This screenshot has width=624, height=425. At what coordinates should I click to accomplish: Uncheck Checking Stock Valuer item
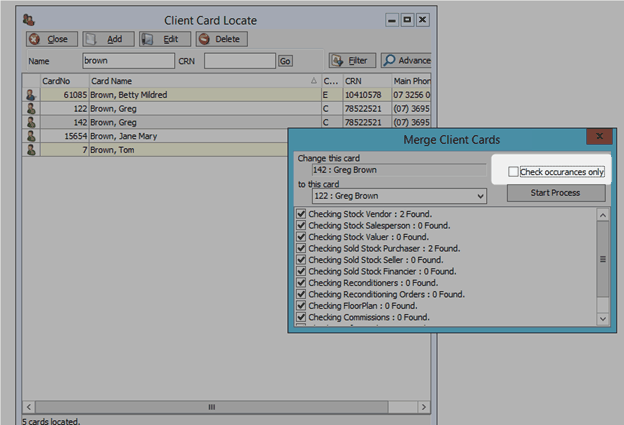click(x=301, y=237)
